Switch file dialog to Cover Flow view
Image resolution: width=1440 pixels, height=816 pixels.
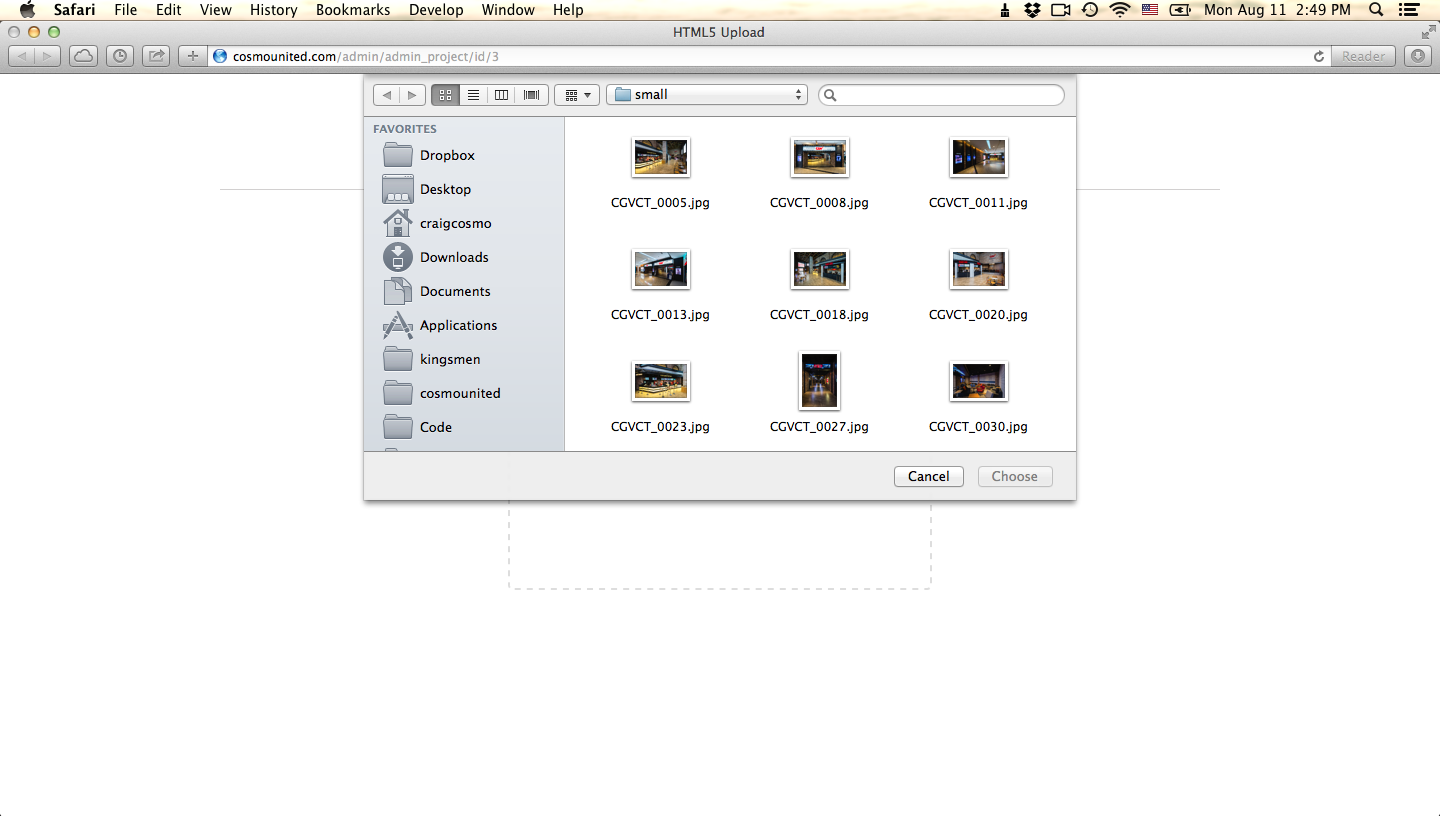531,95
